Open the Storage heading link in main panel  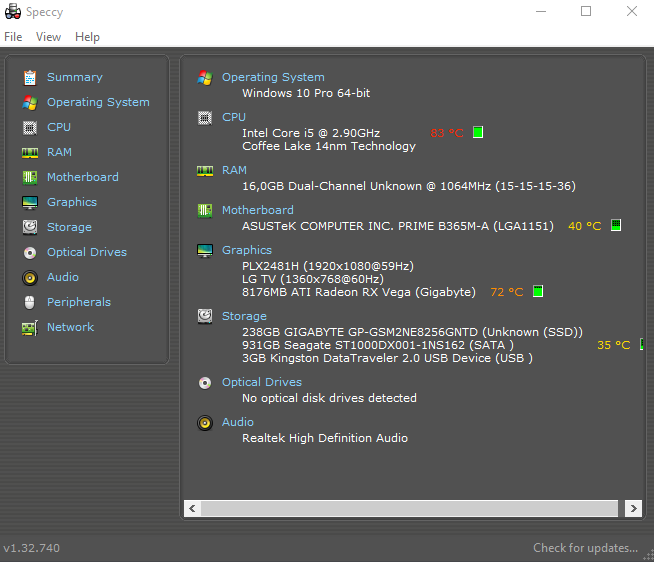(x=244, y=316)
